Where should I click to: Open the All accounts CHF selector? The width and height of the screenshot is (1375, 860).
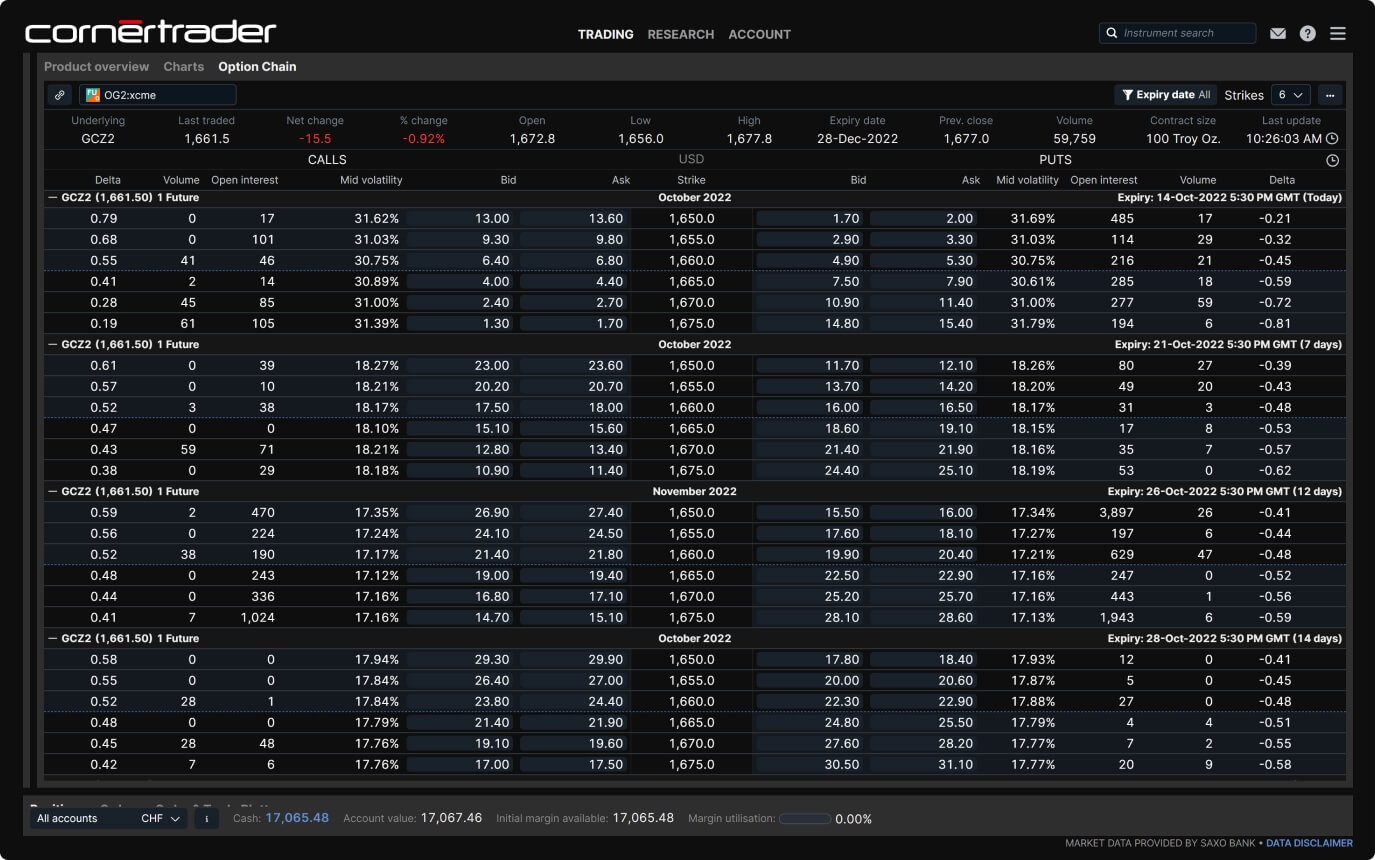(108, 818)
